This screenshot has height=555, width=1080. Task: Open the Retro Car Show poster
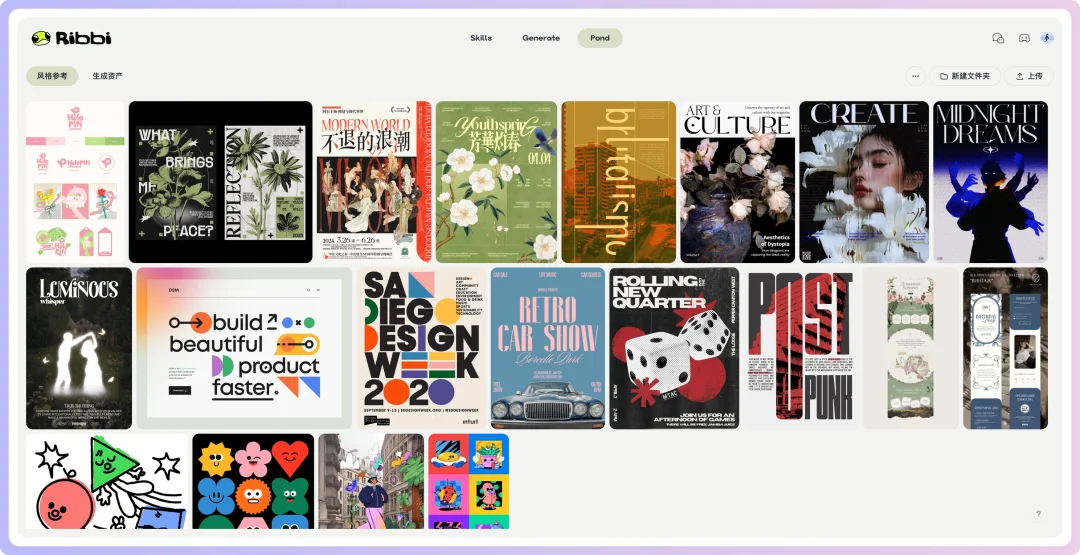coord(548,348)
